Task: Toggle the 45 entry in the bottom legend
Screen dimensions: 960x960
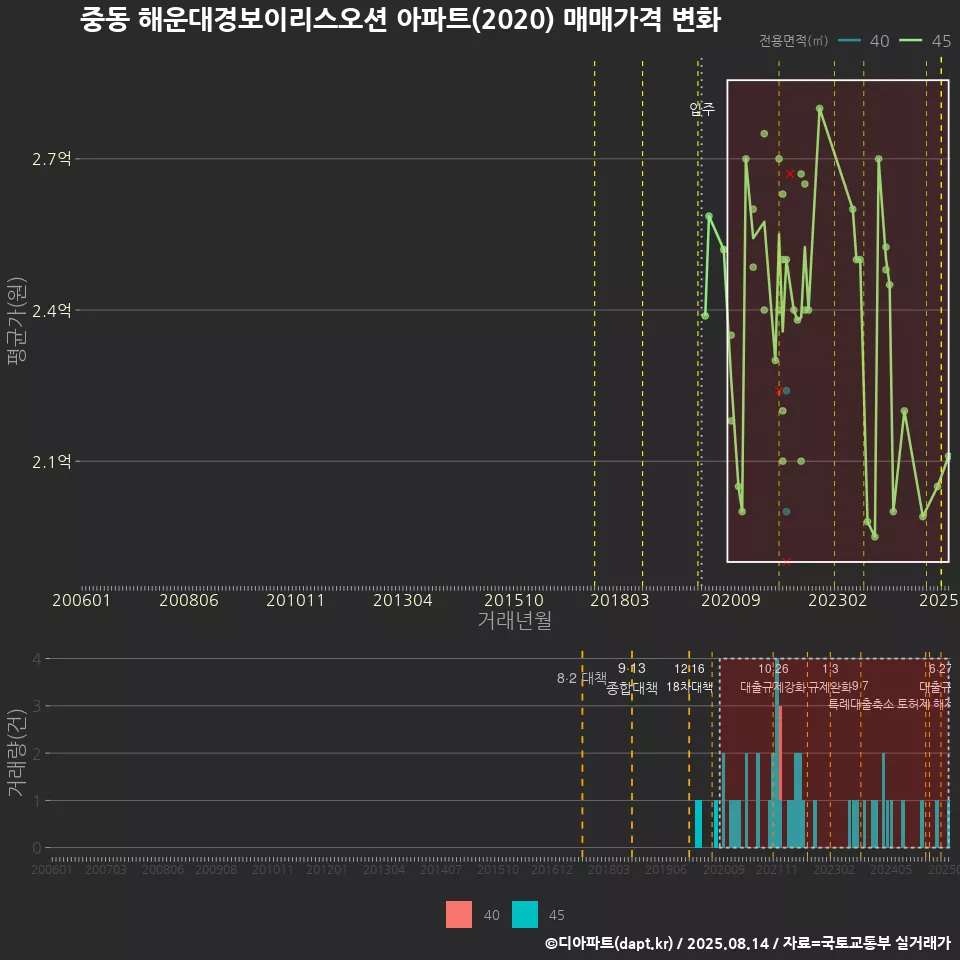Action: 557,914
